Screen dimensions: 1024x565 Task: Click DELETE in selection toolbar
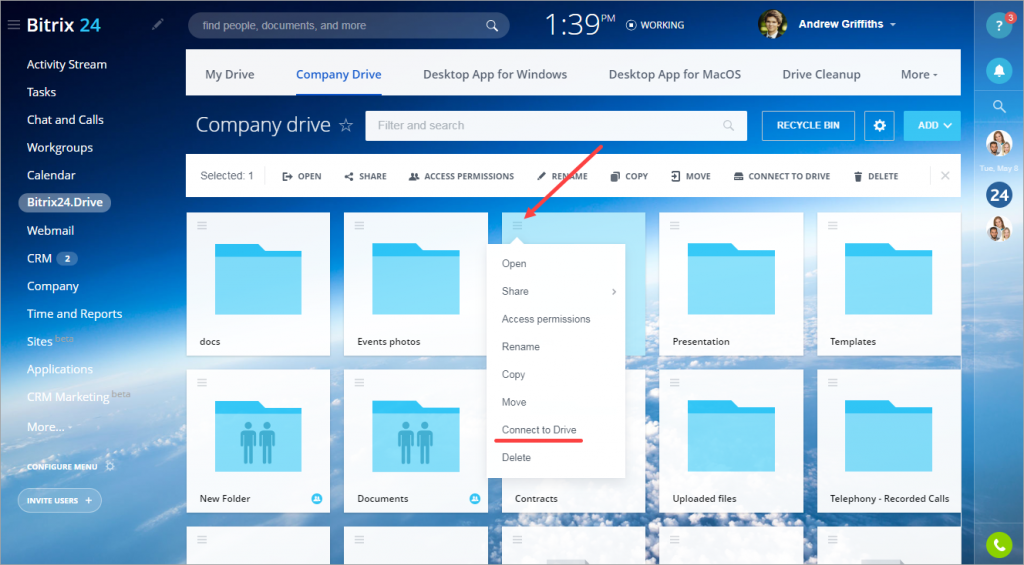pos(876,176)
